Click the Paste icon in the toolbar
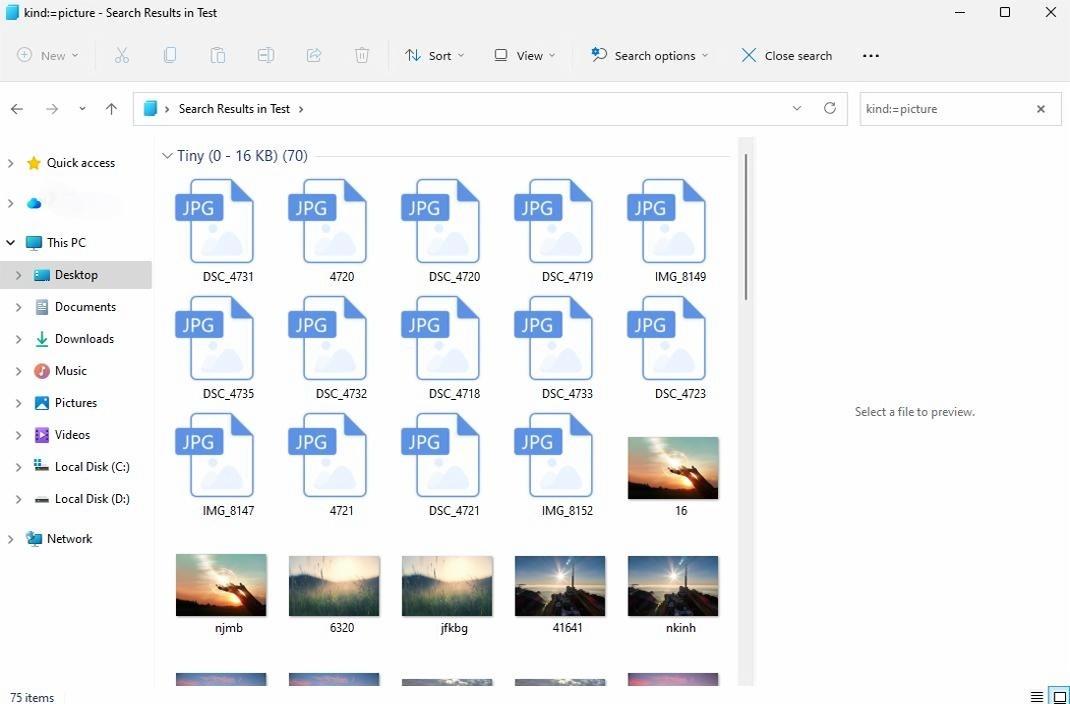This screenshot has height=704, width=1070. [x=218, y=55]
